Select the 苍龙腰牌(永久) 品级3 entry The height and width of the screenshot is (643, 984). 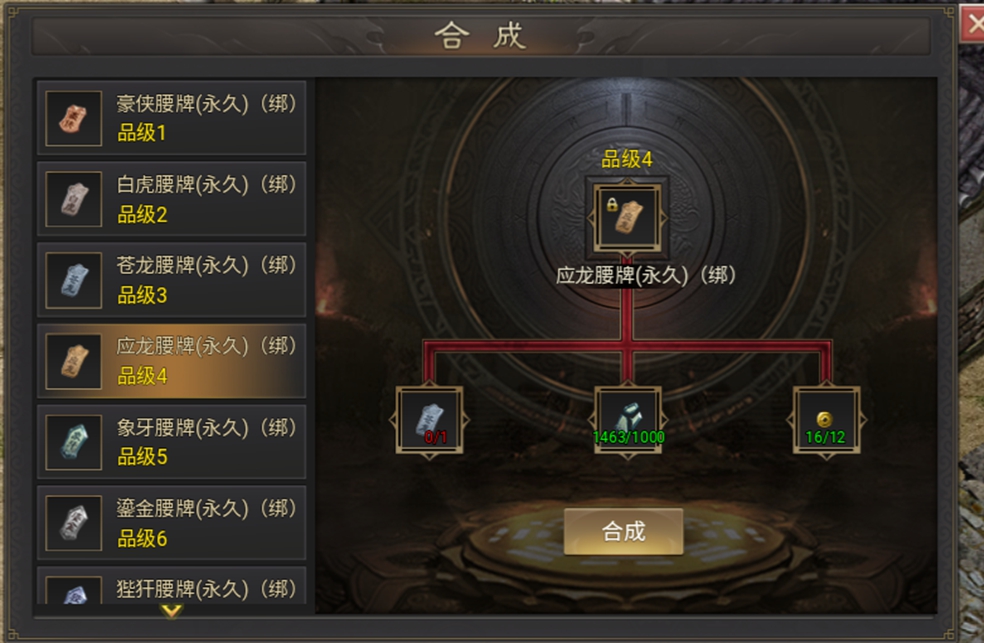[171, 280]
